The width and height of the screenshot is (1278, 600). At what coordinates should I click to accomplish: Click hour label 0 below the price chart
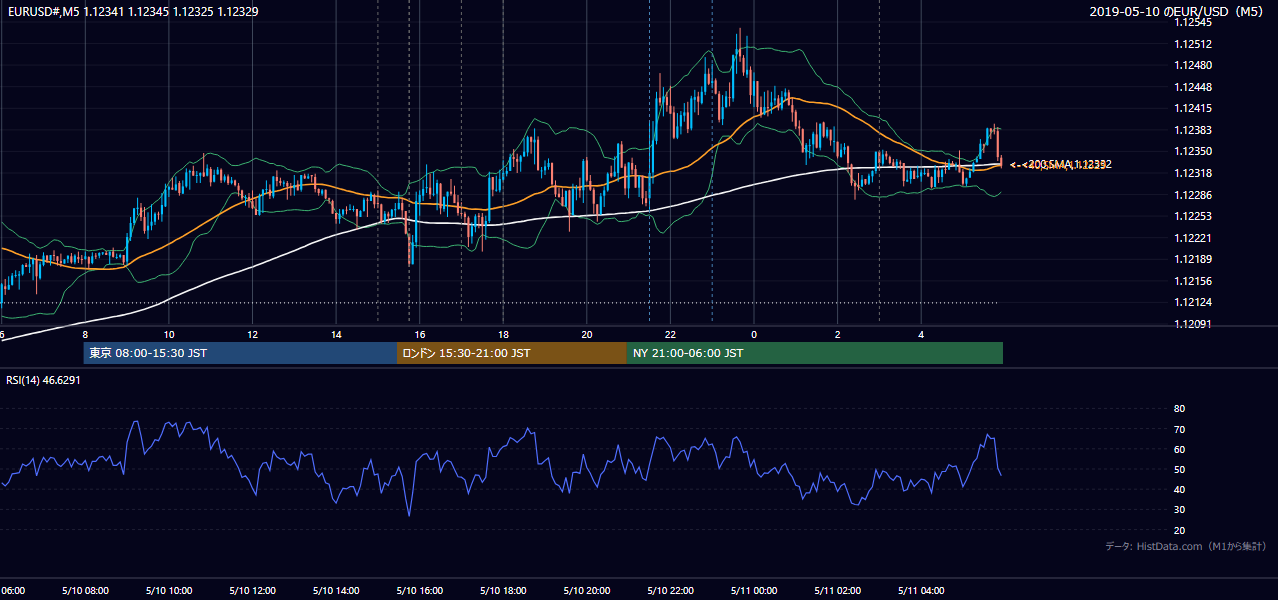click(x=754, y=334)
